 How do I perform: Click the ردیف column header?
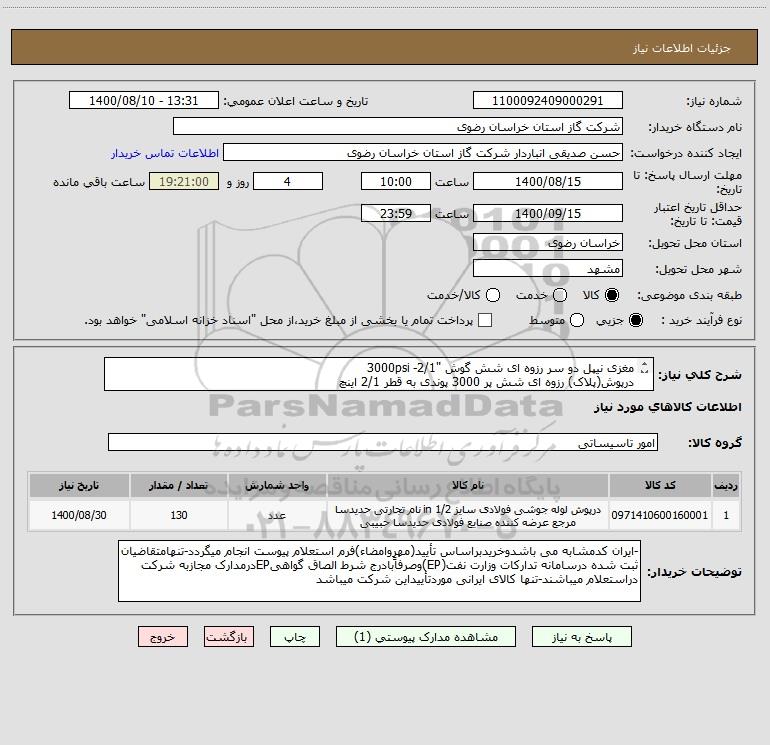[726, 485]
